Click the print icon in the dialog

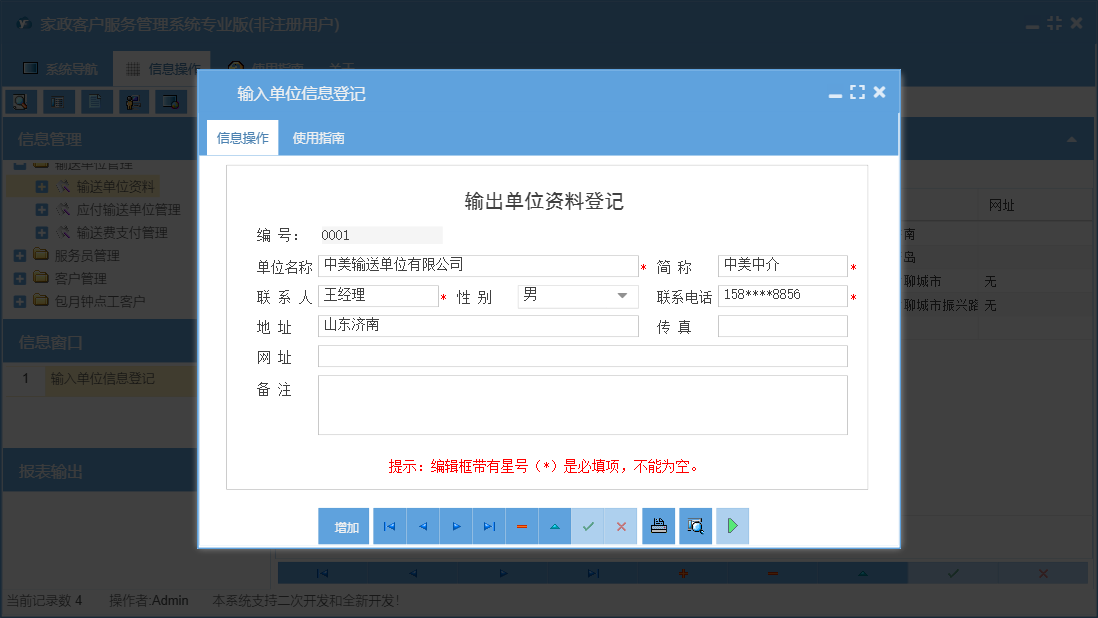tap(658, 525)
